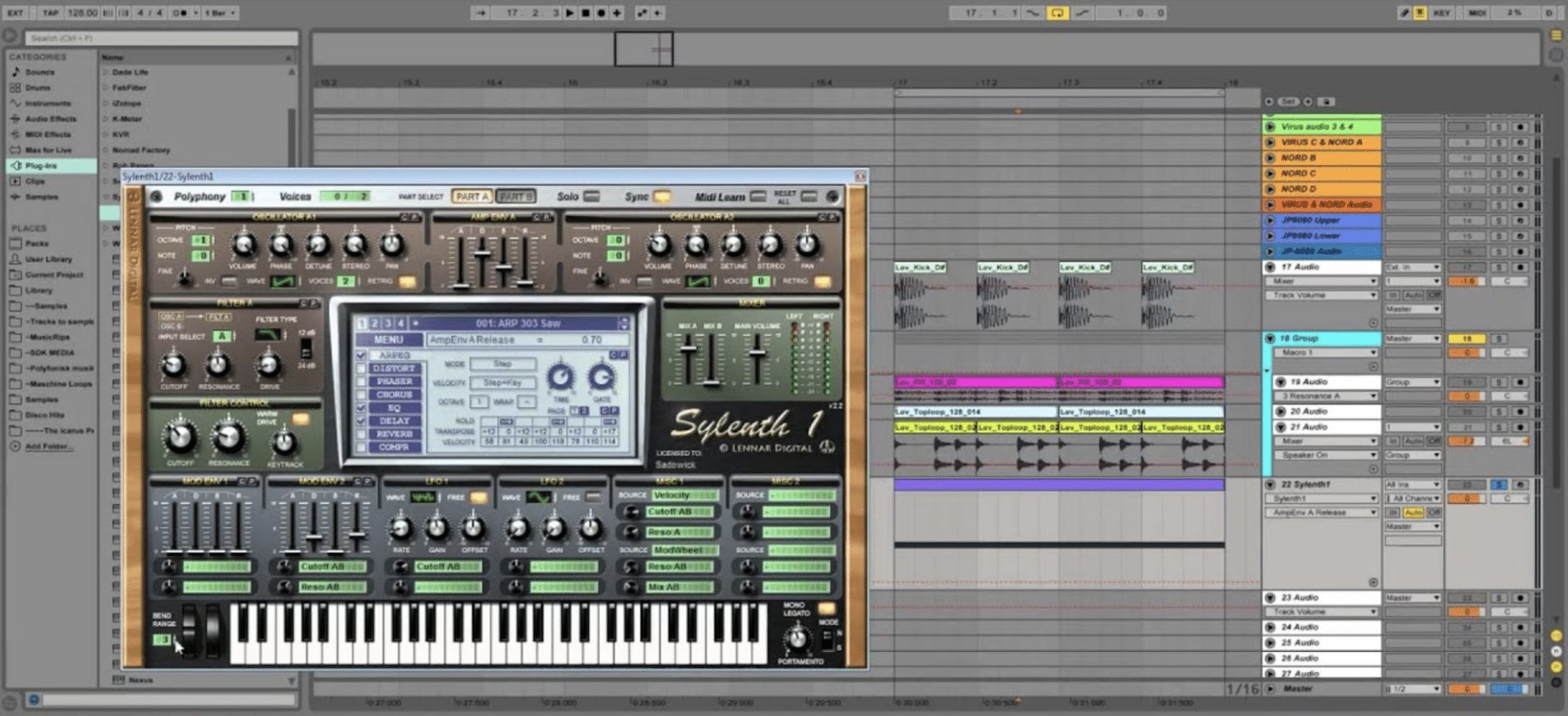Open the Filter Type selector
1568x716 pixels.
[x=268, y=335]
